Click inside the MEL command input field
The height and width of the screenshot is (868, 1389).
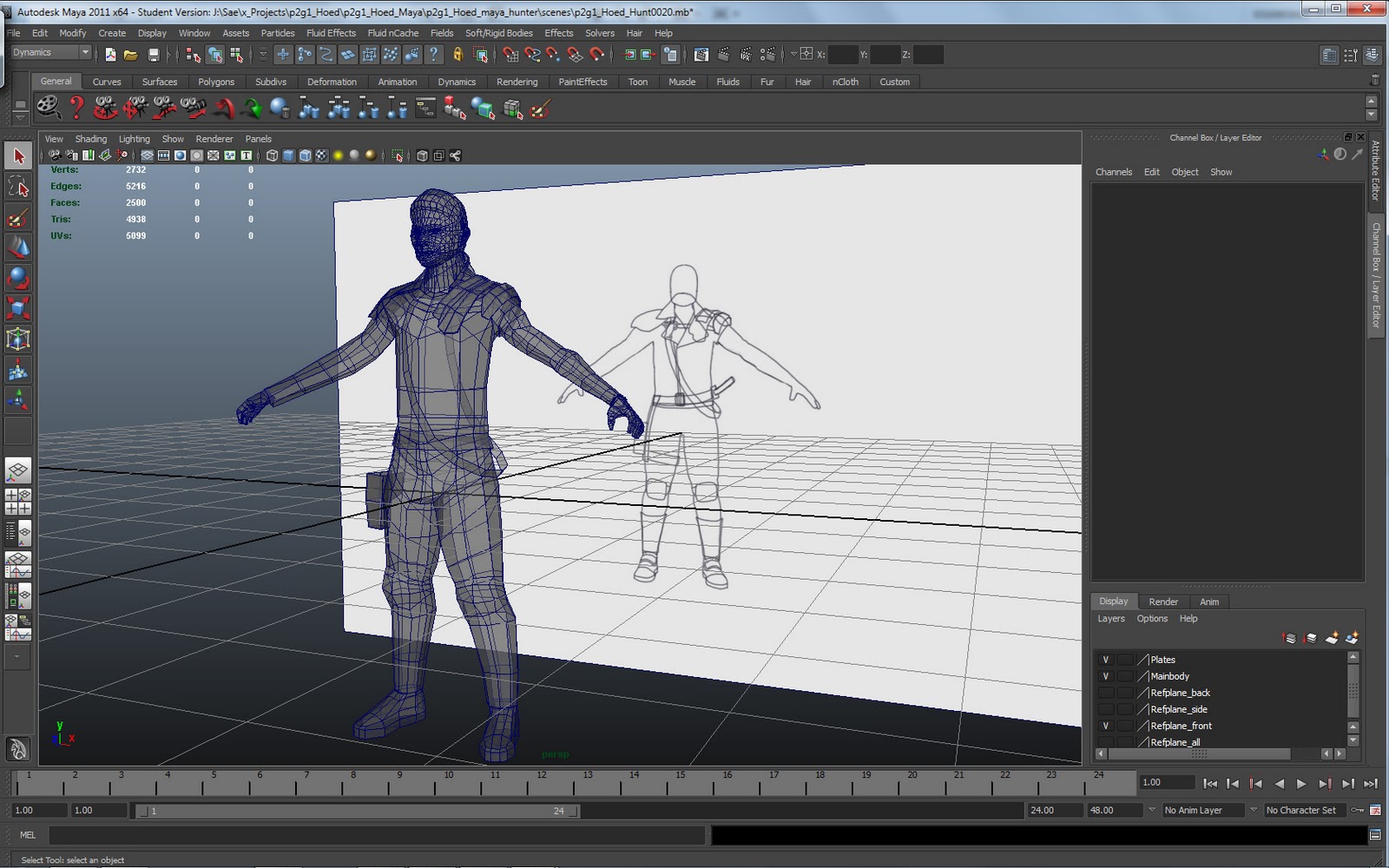pos(347,835)
